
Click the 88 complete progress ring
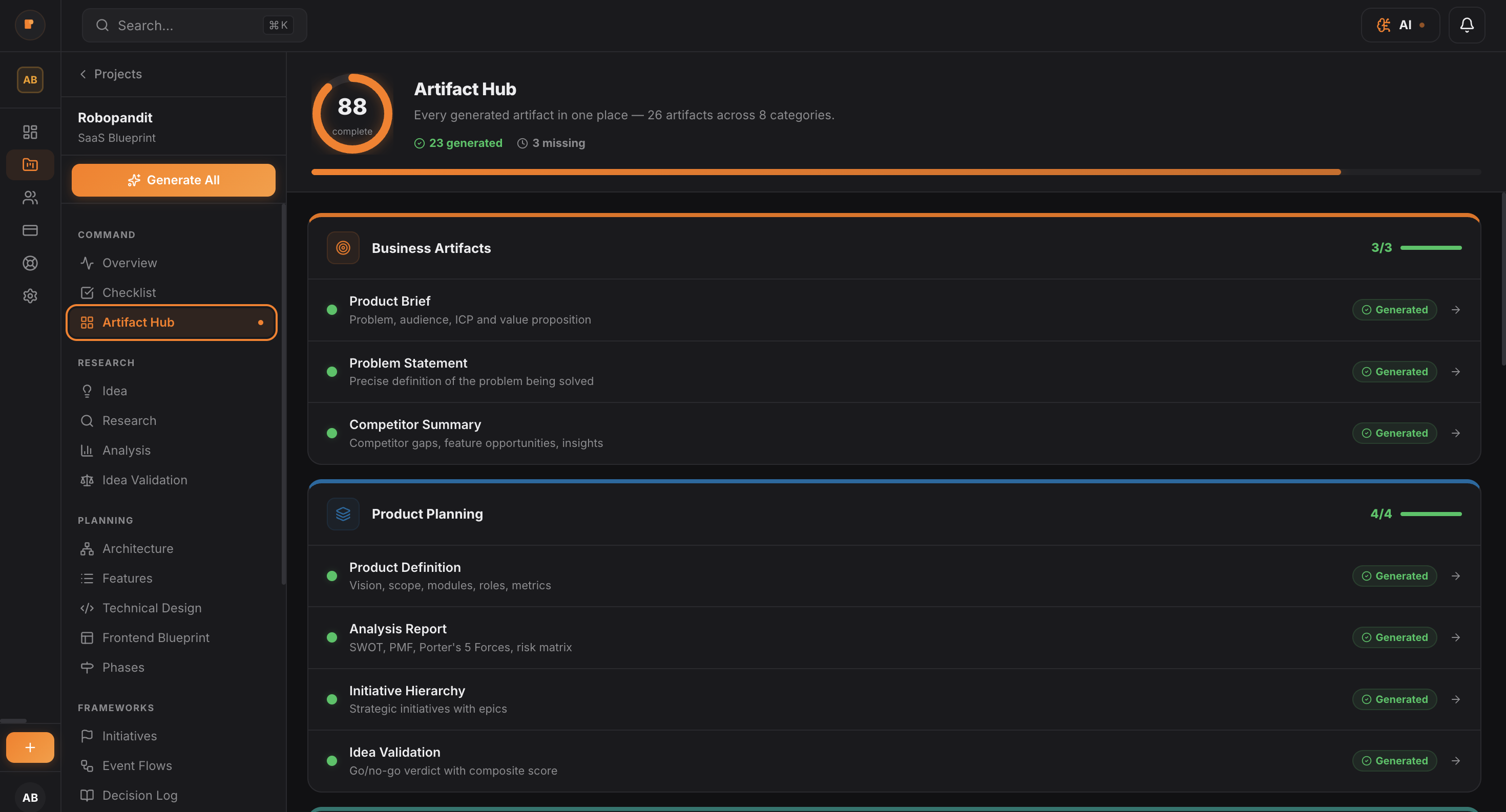pyautogui.click(x=351, y=113)
